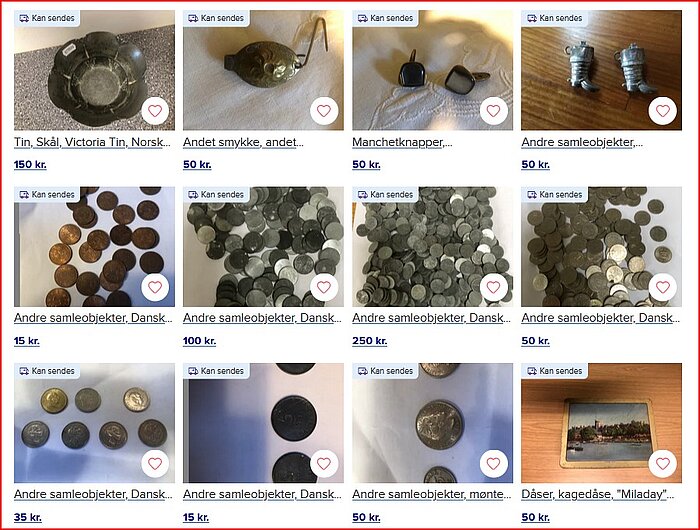Toggle heart on the brass jewelry listing
This screenshot has width=700, height=530.
(324, 111)
